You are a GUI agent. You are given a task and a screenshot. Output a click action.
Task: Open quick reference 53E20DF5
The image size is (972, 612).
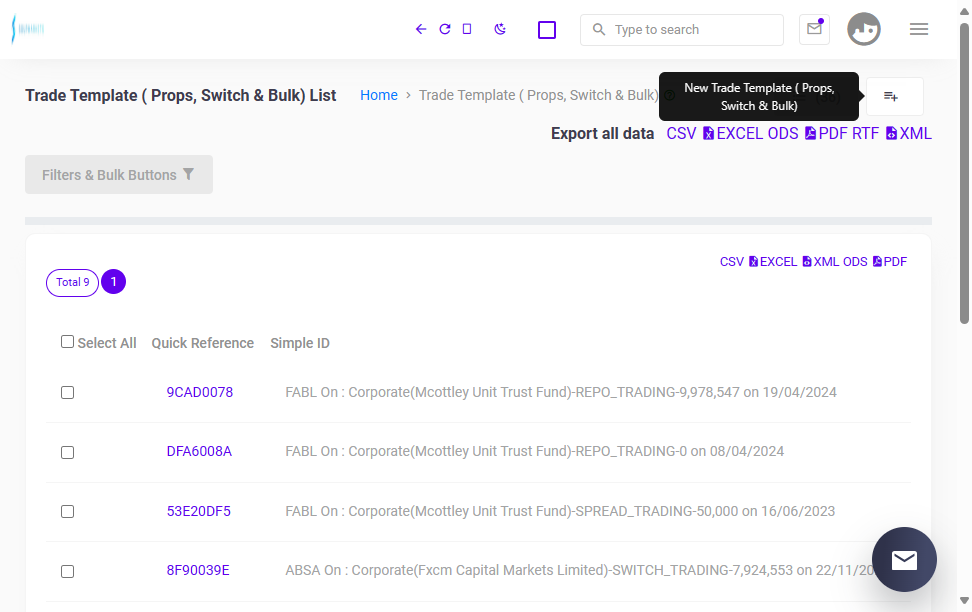click(198, 511)
